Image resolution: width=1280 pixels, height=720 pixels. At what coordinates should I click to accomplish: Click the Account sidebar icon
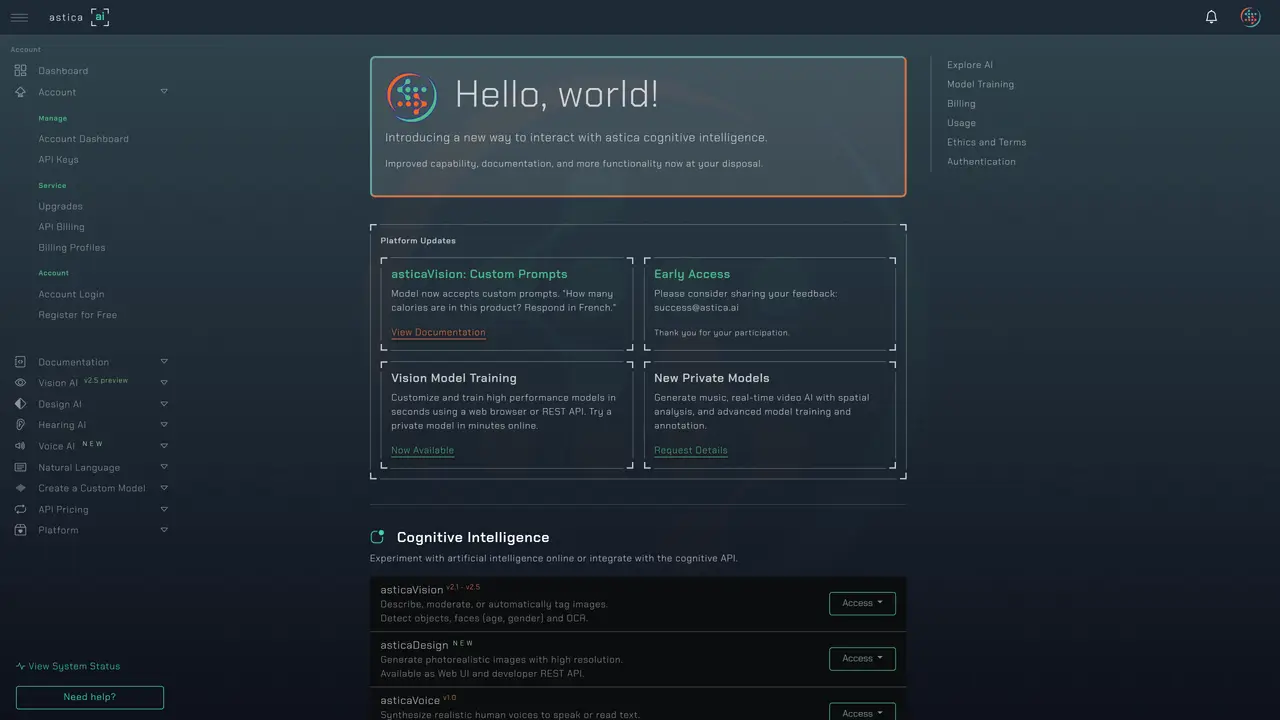coord(20,92)
